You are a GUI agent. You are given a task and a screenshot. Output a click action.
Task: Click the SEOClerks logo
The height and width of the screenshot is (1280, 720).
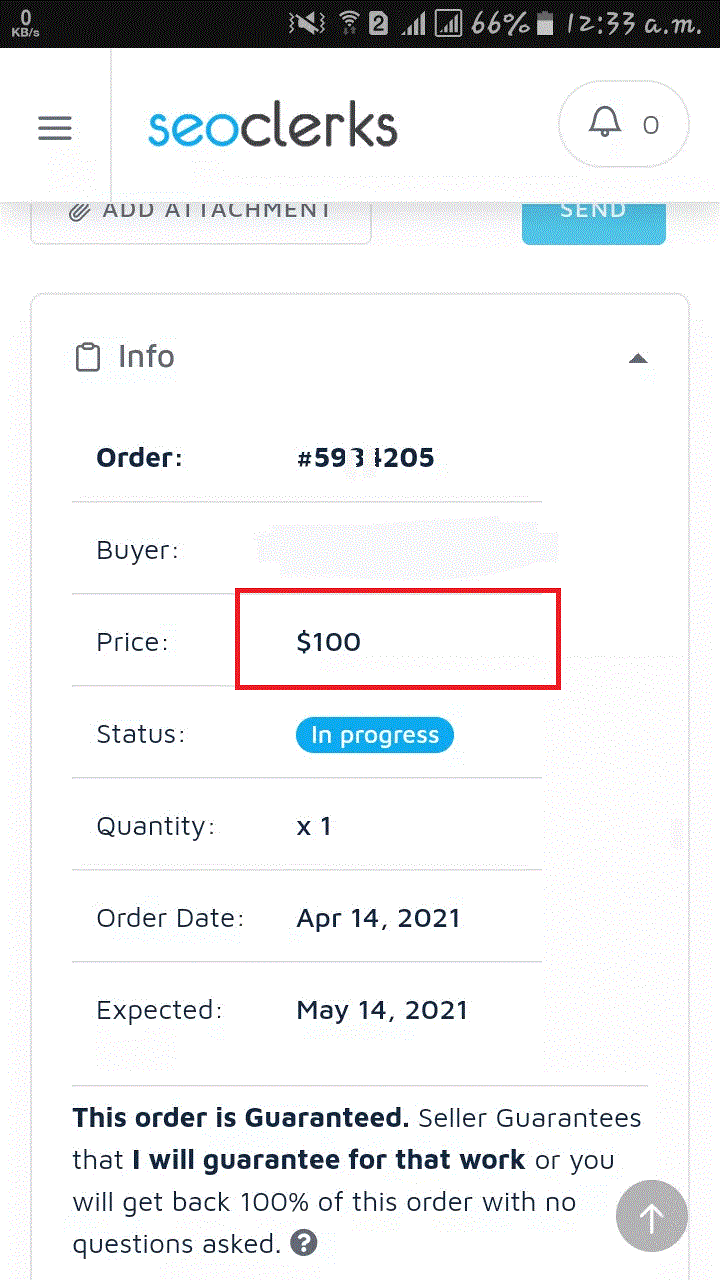coord(272,128)
